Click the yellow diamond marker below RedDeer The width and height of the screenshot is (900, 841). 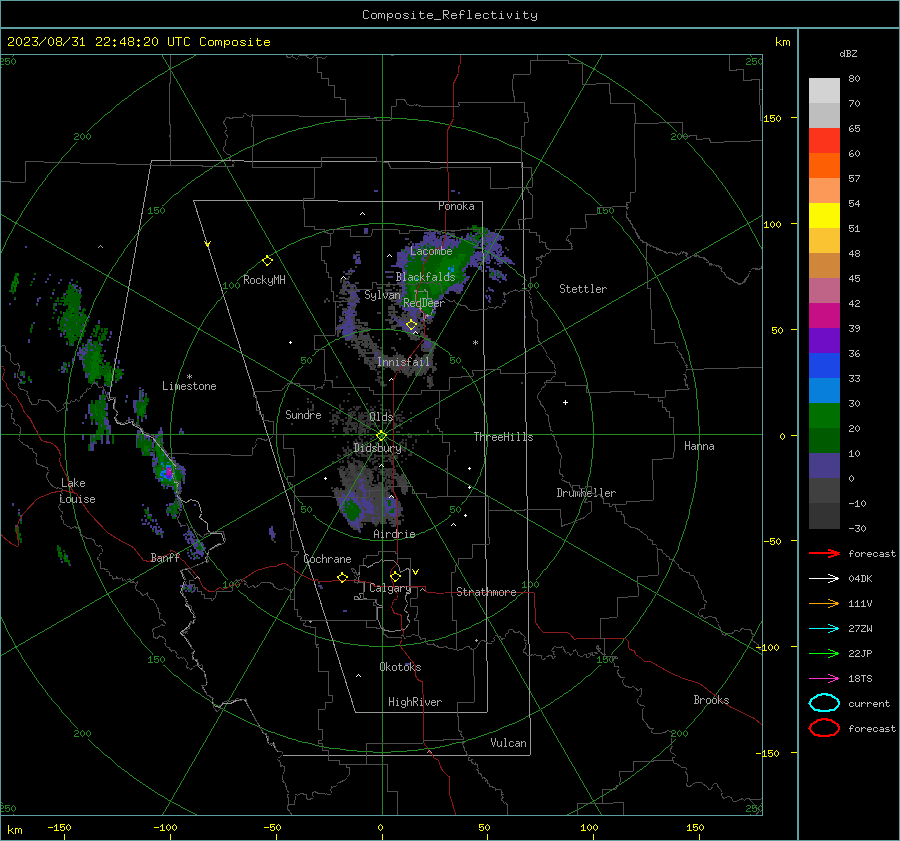(411, 325)
